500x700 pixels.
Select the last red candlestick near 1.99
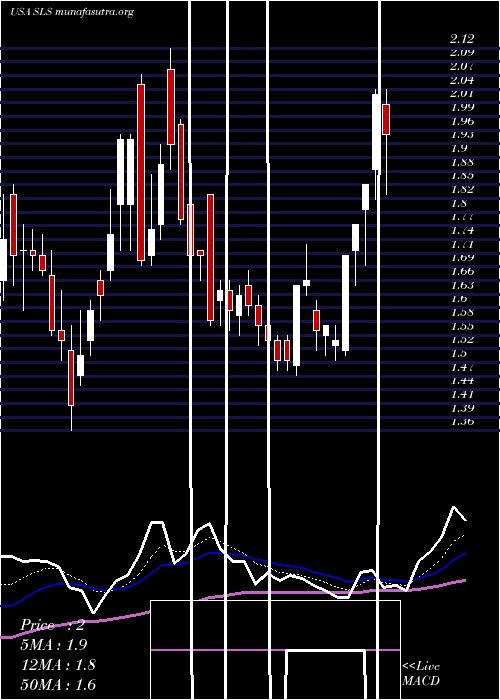tap(386, 119)
